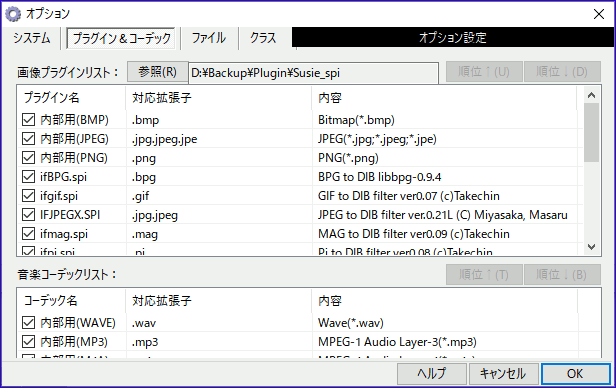
Task: Click the ヘルプ button
Action: click(432, 373)
